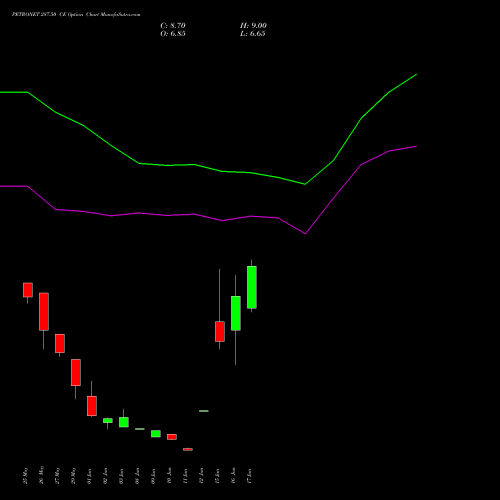
Task: Click the 15 Jun date label
Action: click(x=218, y=476)
